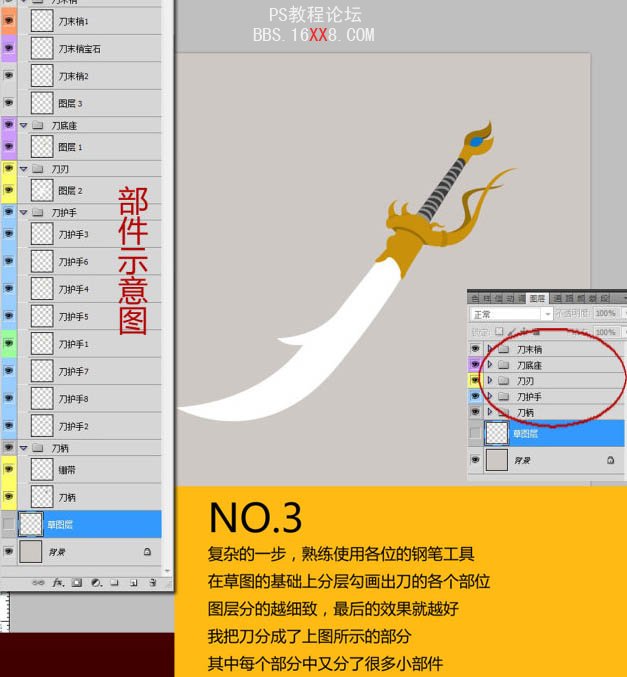This screenshot has height=677, width=627.
Task: Hide the 刀护手1 layer on green row
Action: 9,344
